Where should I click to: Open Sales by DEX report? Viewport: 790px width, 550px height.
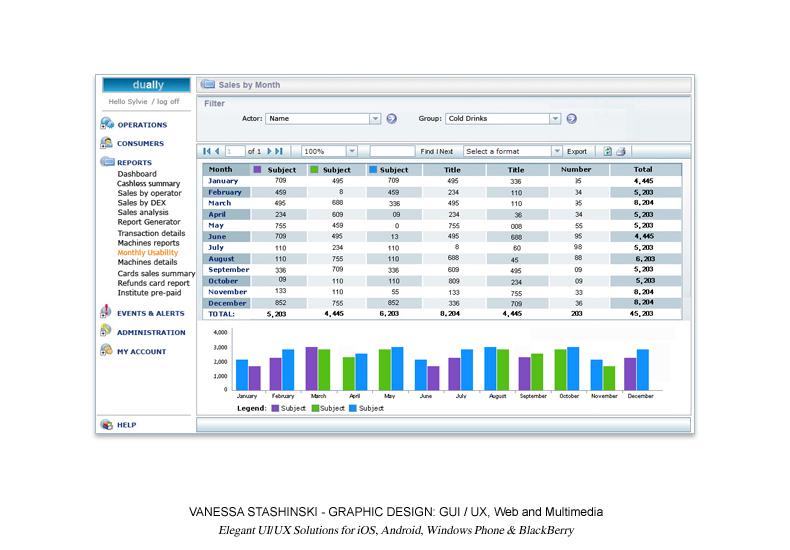coord(142,202)
